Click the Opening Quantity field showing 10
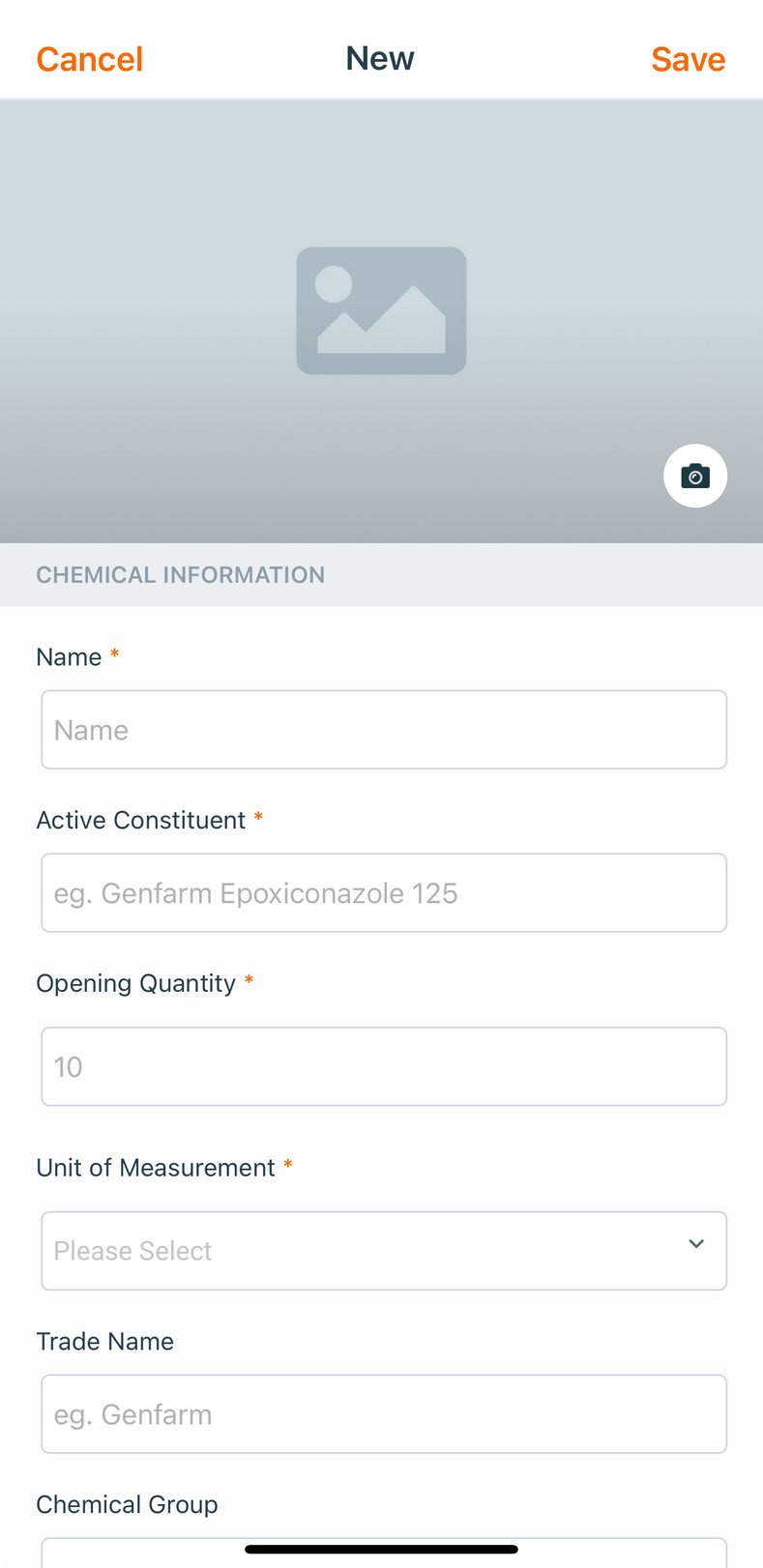Screen dimensions: 763x1568 tap(384, 1066)
